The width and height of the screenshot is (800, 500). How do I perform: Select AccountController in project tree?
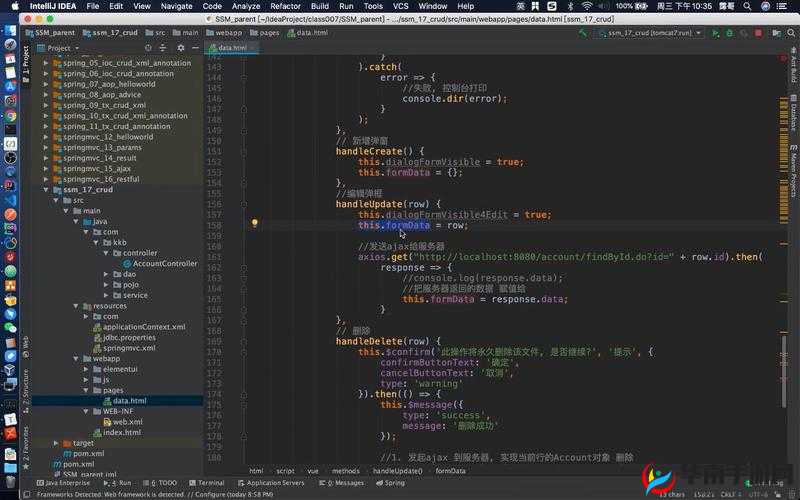pos(165,264)
